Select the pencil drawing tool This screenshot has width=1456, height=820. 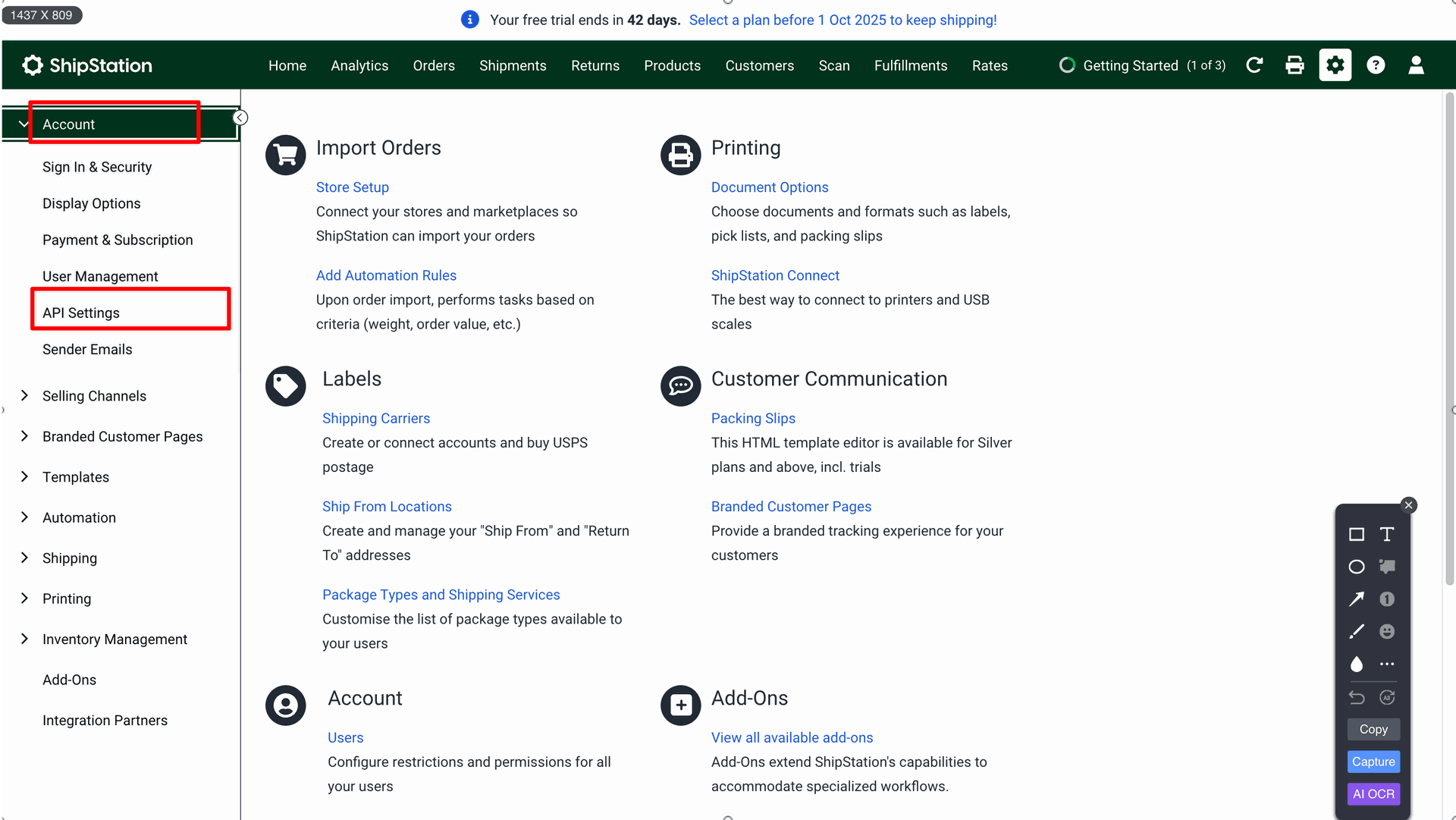click(1357, 631)
